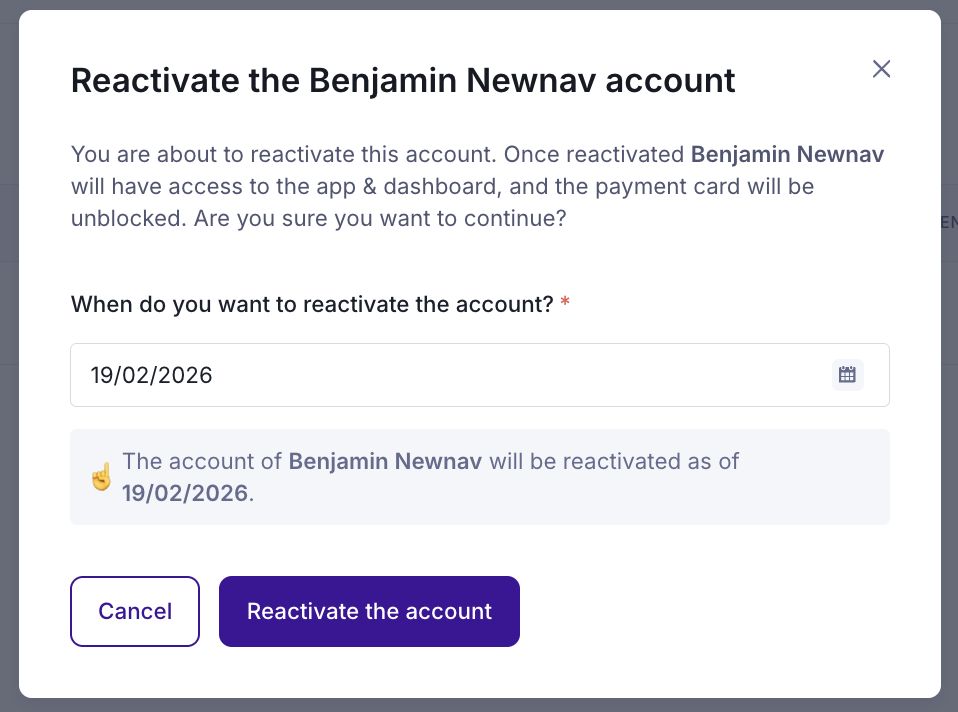Click the "When do you want to reactivate" label
The height and width of the screenshot is (712, 958).
coord(312,304)
